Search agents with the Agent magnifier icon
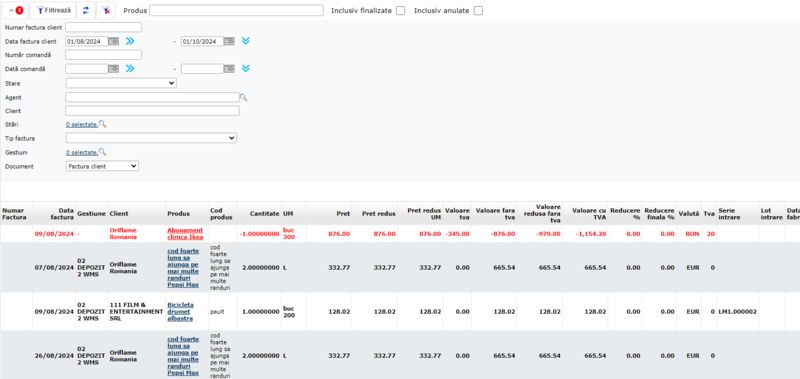 tap(243, 97)
